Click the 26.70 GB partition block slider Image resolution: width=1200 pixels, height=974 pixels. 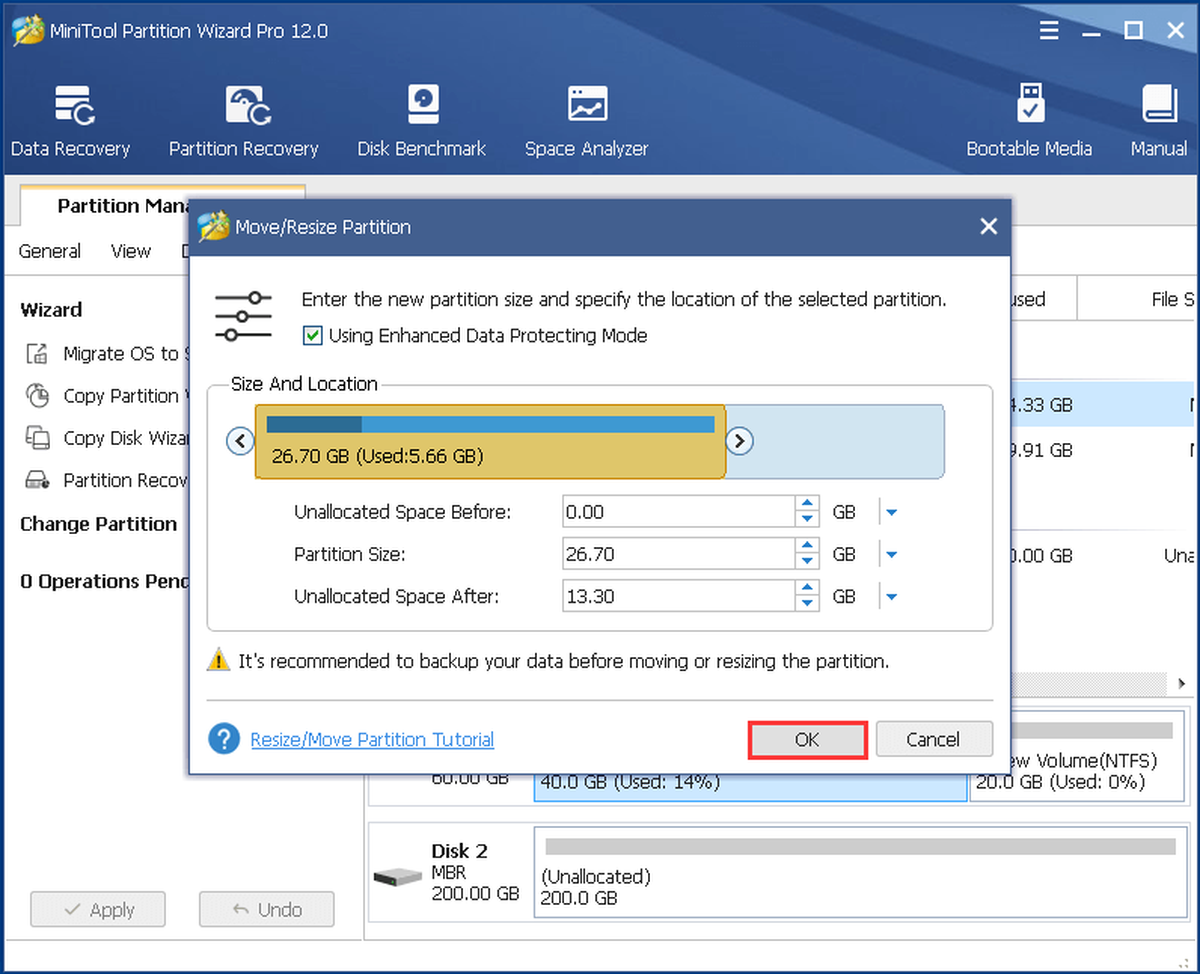coord(490,441)
